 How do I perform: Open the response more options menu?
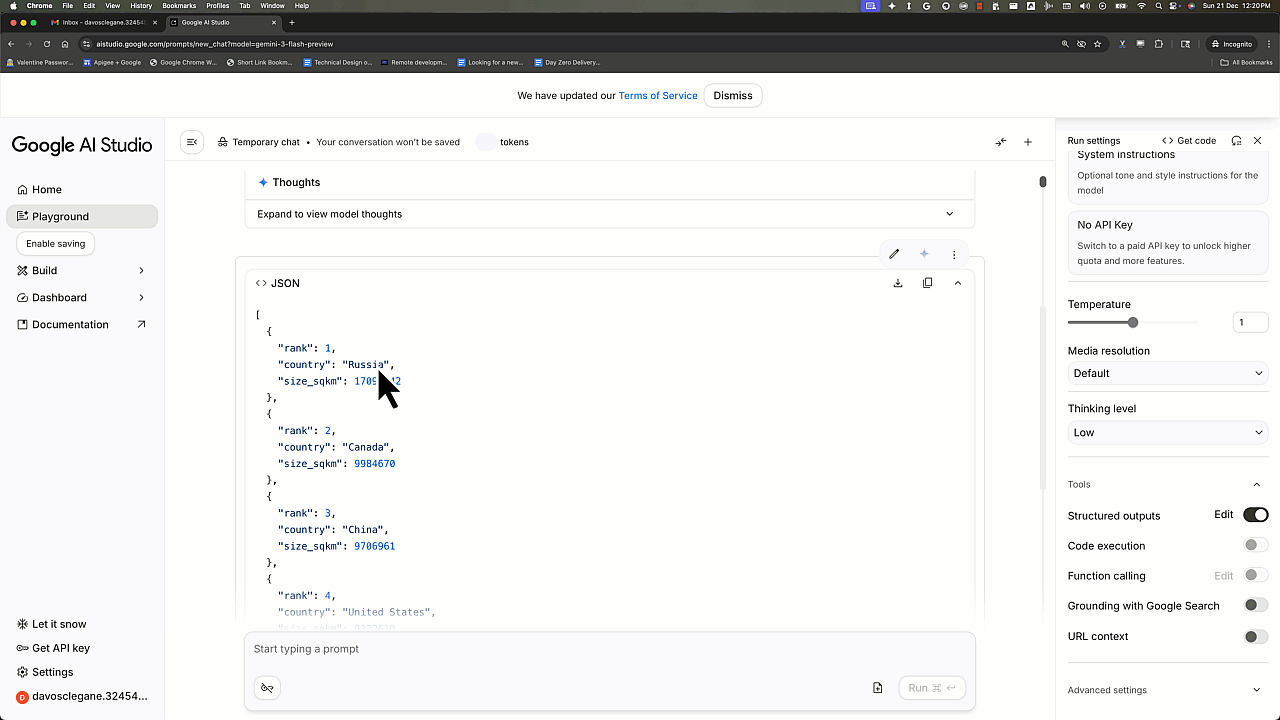click(954, 254)
